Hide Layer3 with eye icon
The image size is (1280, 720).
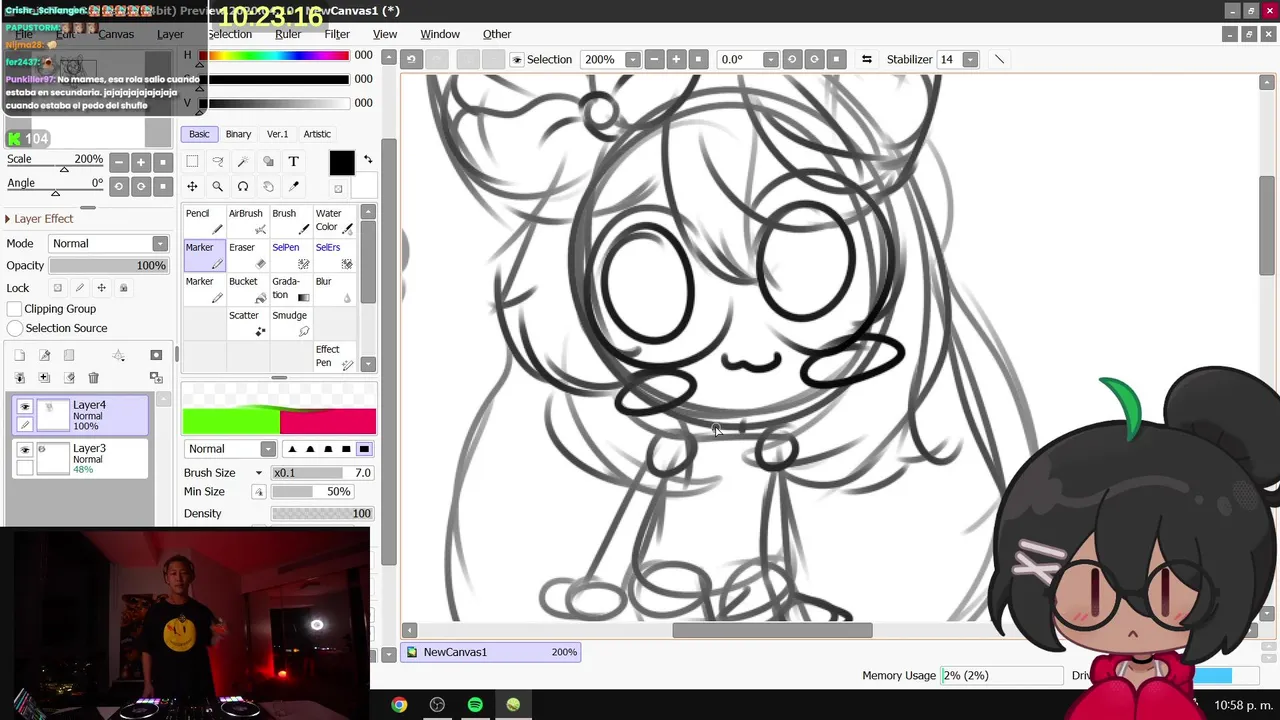[25, 450]
